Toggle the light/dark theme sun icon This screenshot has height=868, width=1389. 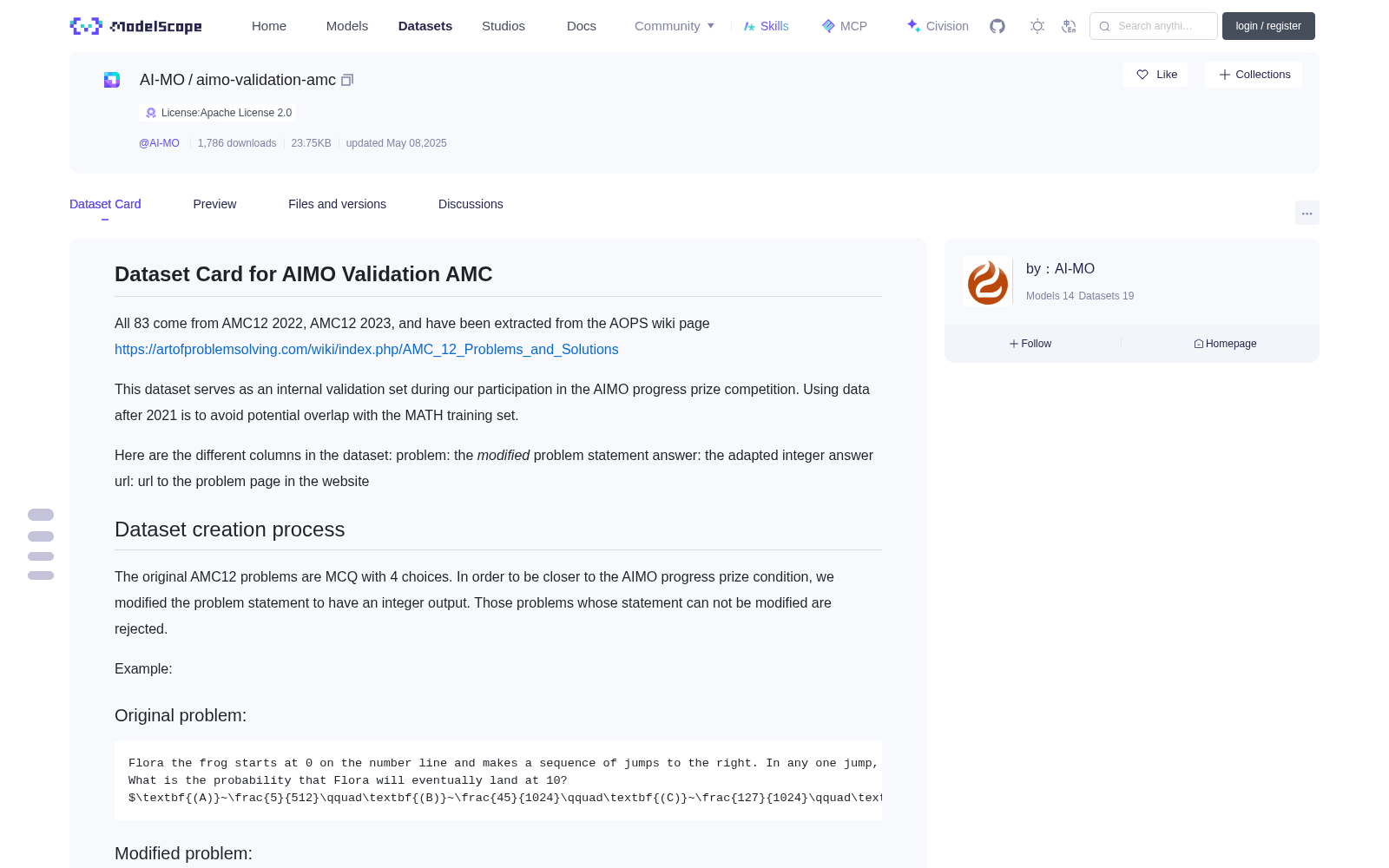click(x=1037, y=26)
